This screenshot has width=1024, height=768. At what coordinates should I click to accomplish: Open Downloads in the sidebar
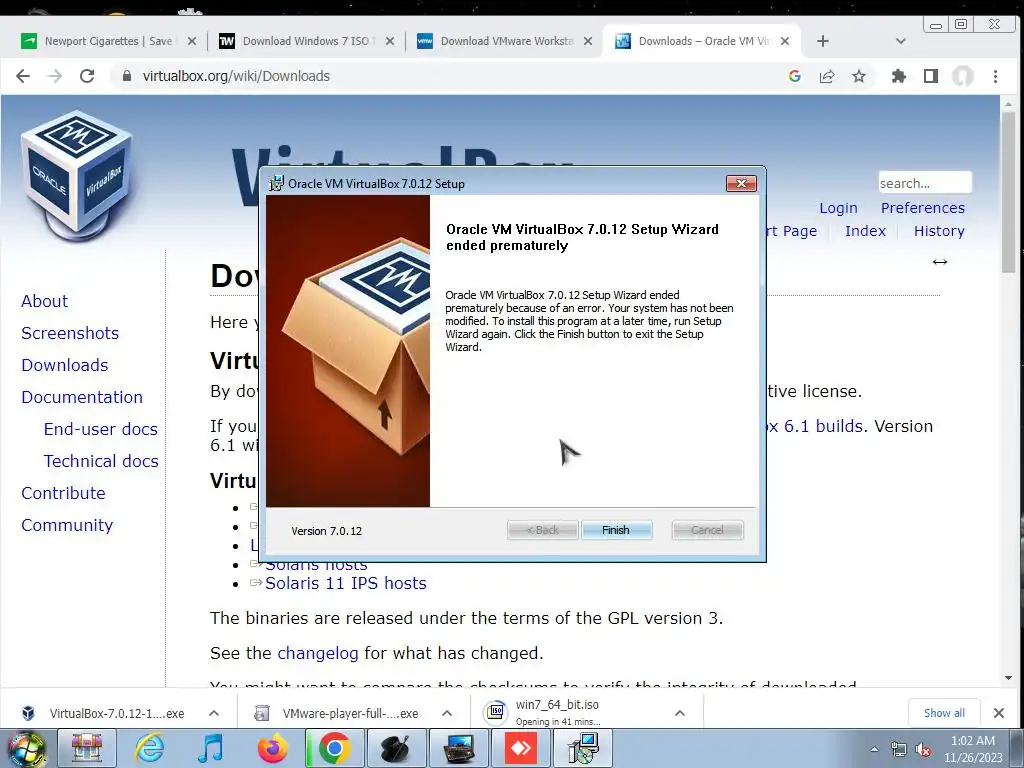point(65,365)
